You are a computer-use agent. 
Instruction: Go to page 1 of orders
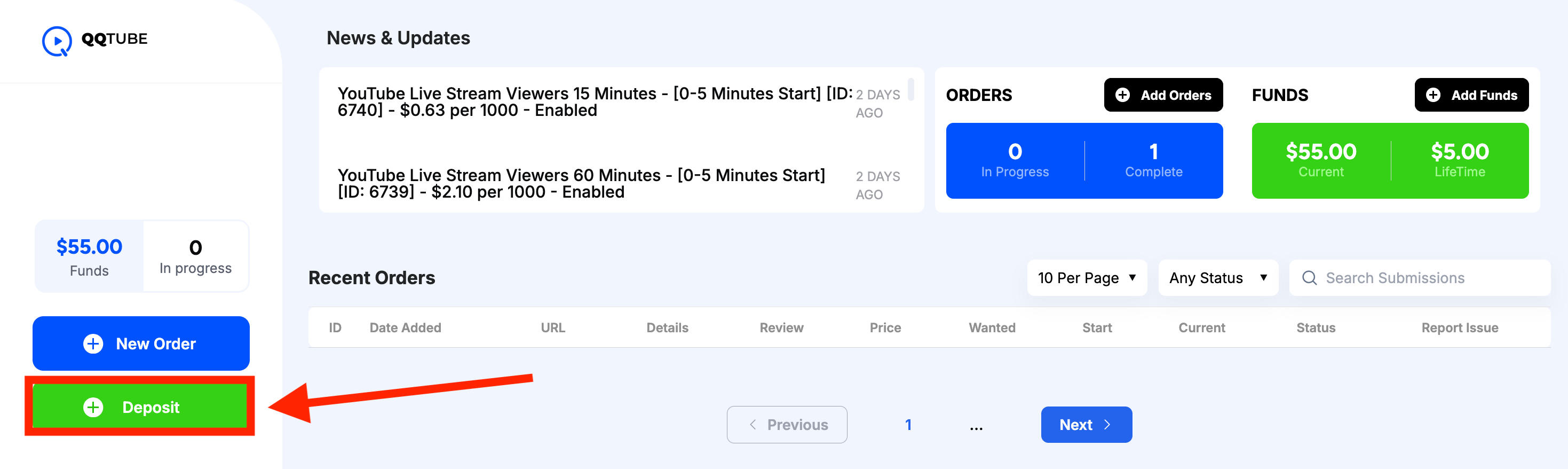(908, 425)
